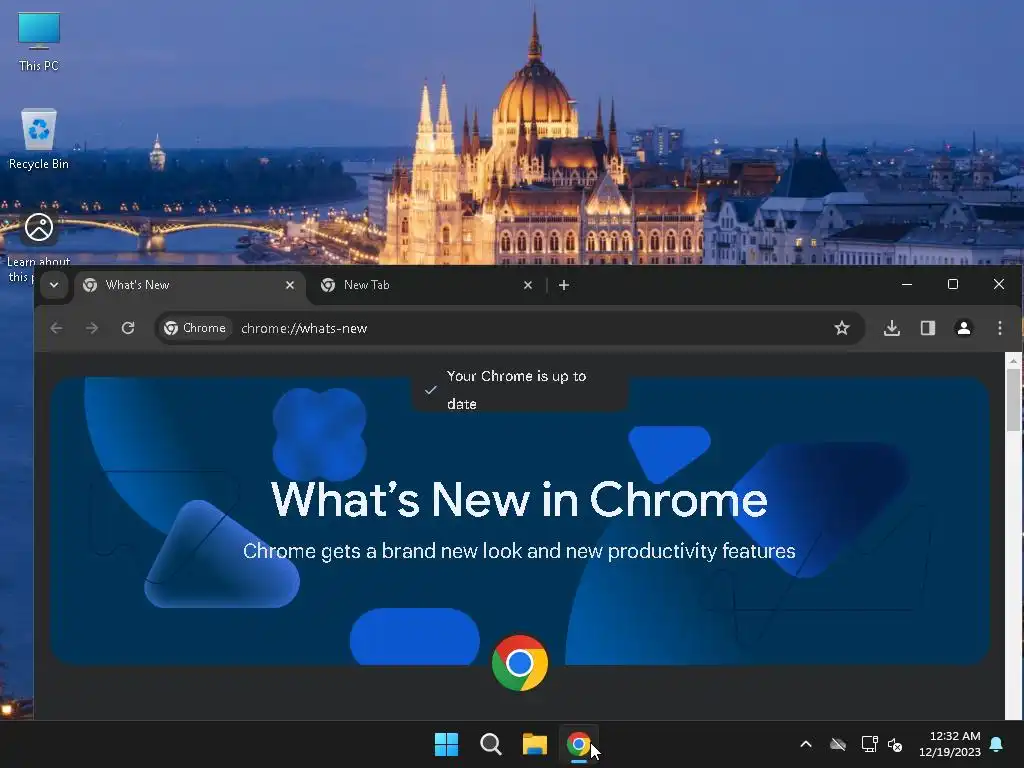1024x768 pixels.
Task: Go forward using the forward arrow
Action: click(x=92, y=328)
